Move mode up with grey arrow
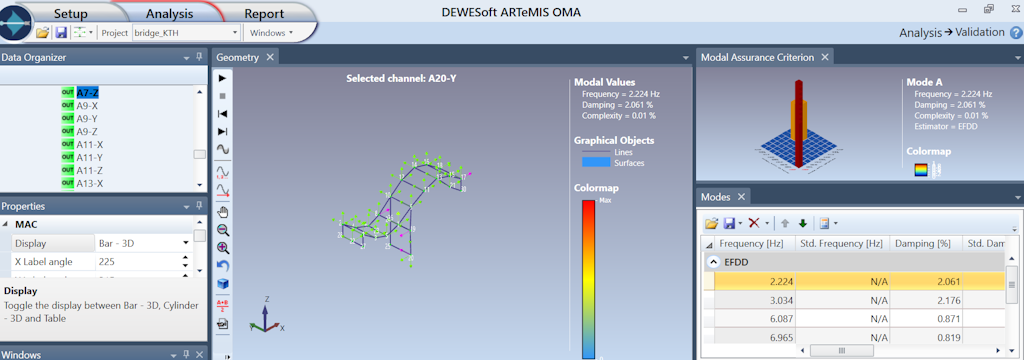The width and height of the screenshot is (1024, 360). pos(785,223)
